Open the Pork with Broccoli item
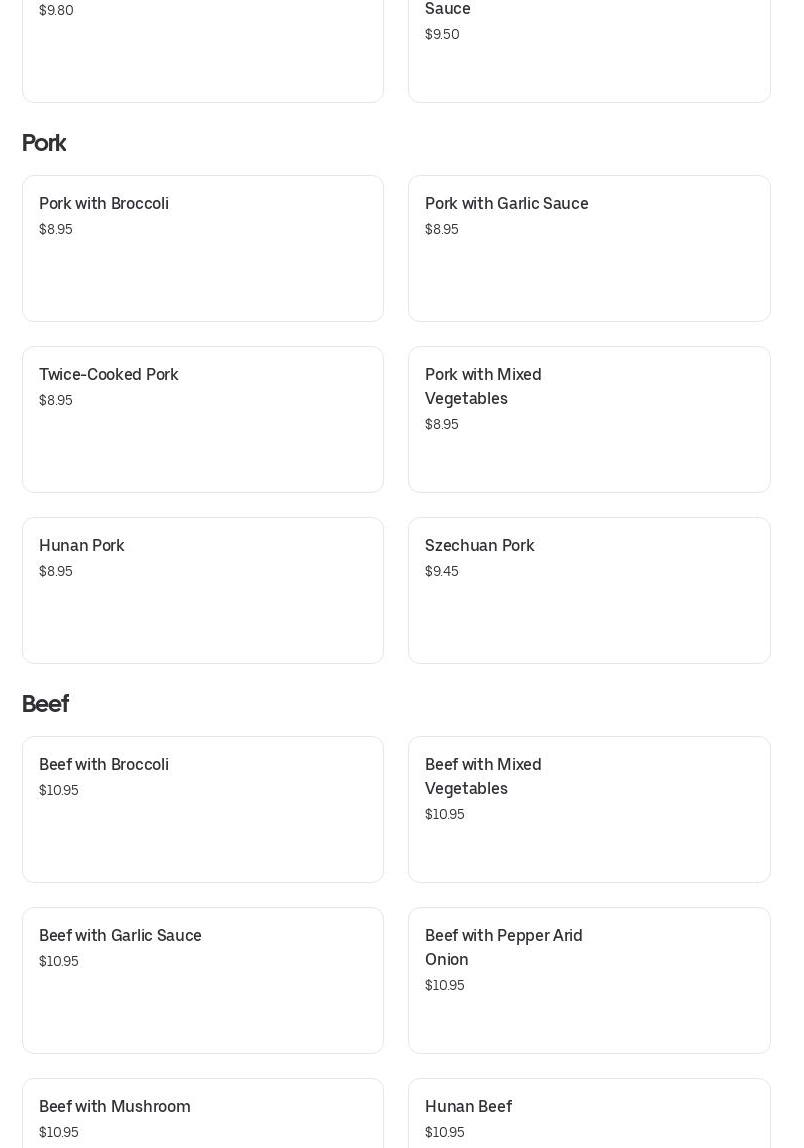 [203, 248]
